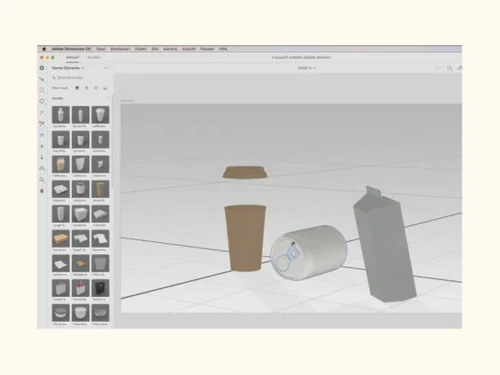Click the Elemente suchen search field
The width and height of the screenshot is (500, 375).
tap(81, 77)
